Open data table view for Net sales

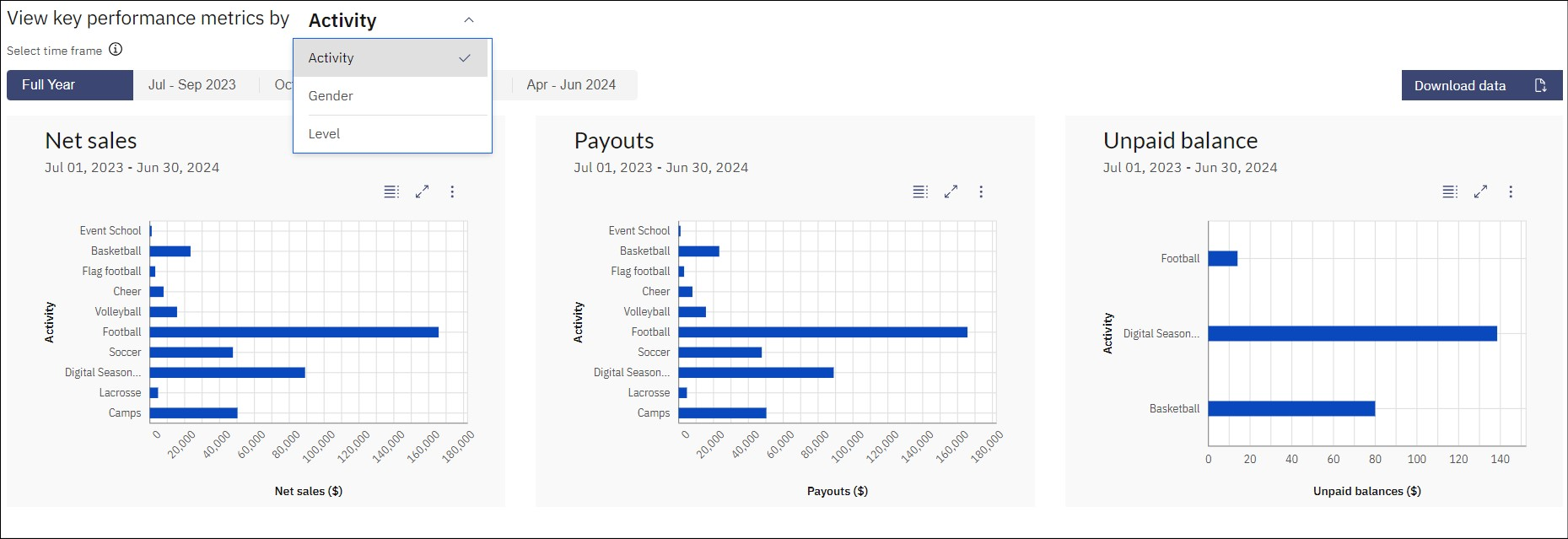[391, 191]
